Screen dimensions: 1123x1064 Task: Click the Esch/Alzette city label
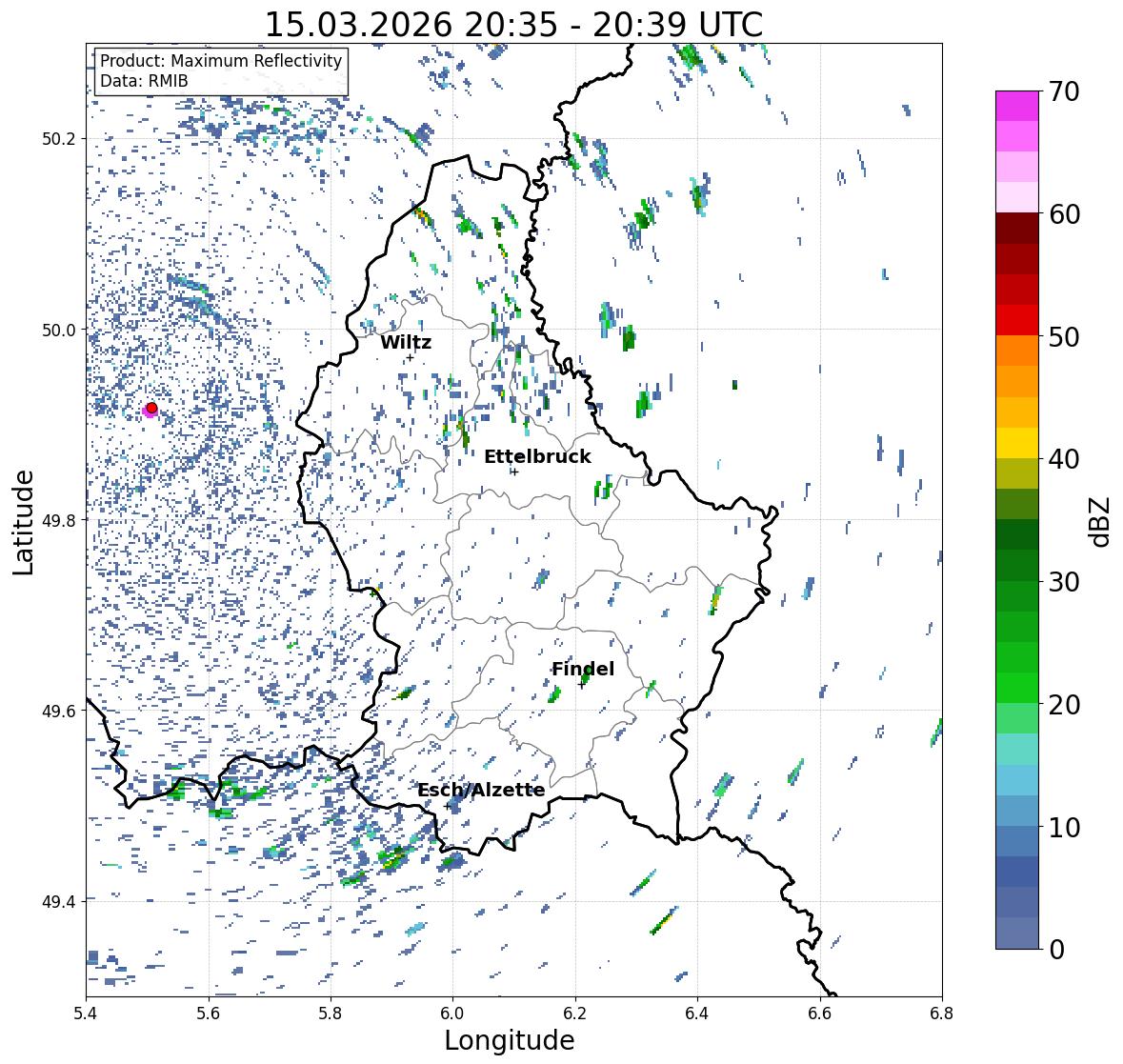[x=481, y=790]
